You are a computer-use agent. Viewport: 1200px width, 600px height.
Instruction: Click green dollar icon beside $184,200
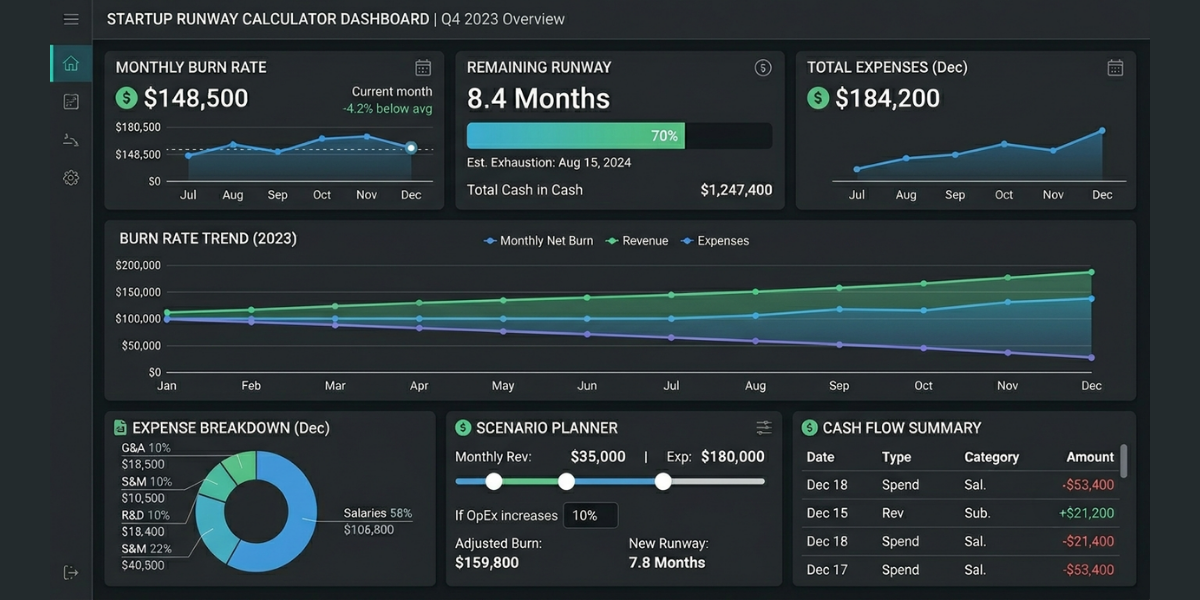tap(818, 98)
